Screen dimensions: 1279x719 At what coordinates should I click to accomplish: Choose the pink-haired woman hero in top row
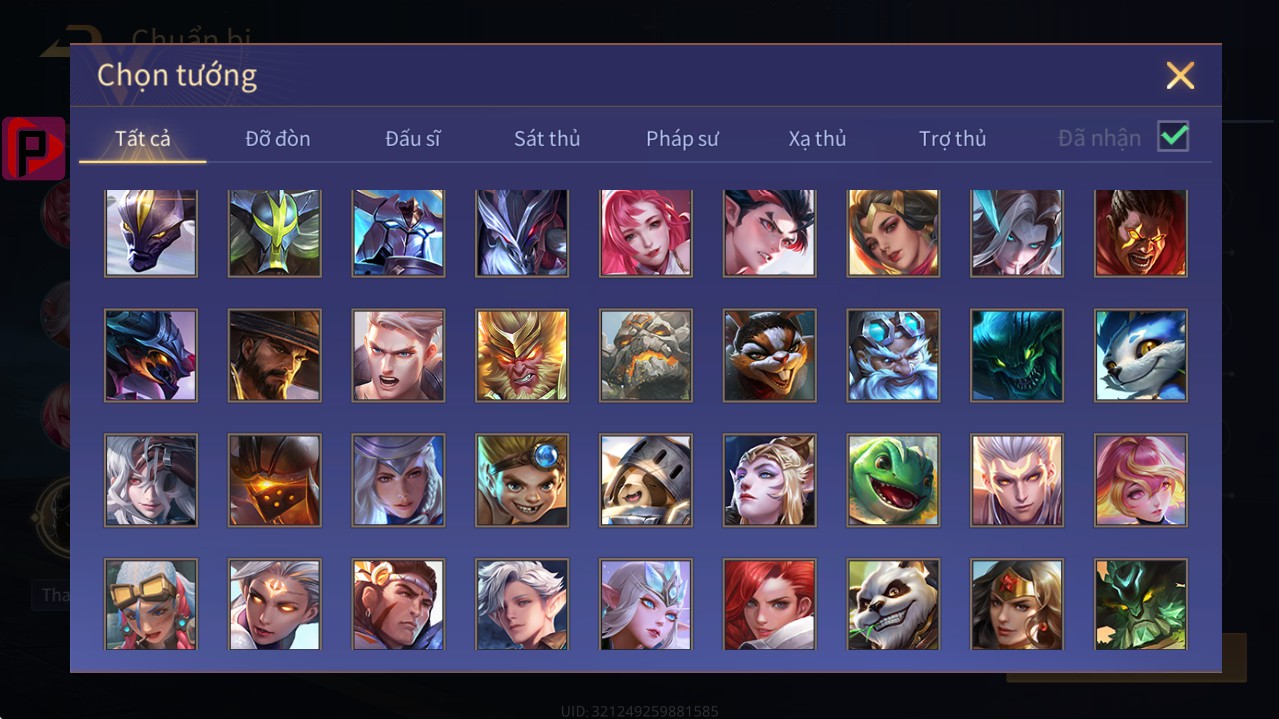[x=646, y=232]
